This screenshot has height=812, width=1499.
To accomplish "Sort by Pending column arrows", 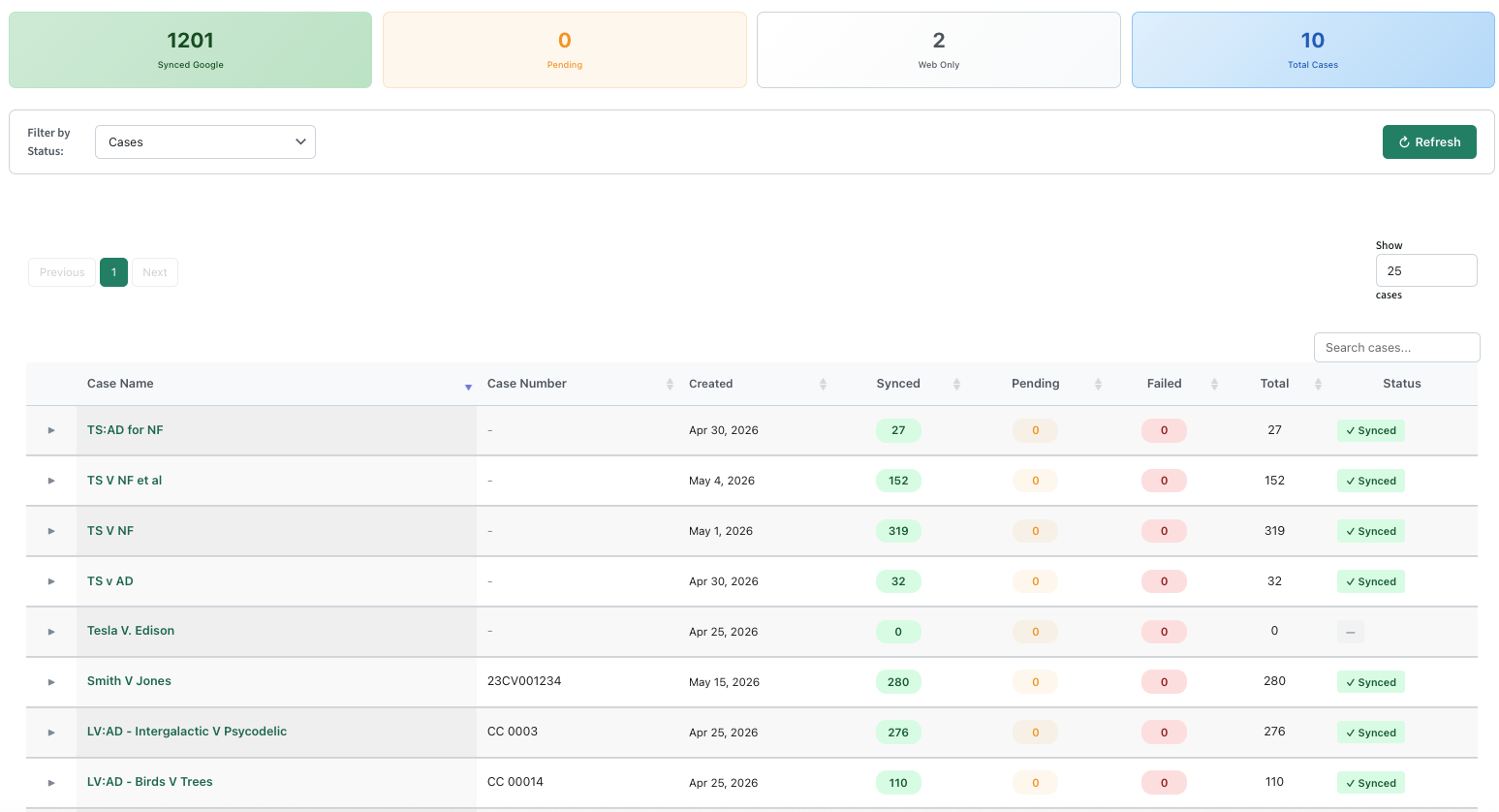I will (x=1098, y=384).
